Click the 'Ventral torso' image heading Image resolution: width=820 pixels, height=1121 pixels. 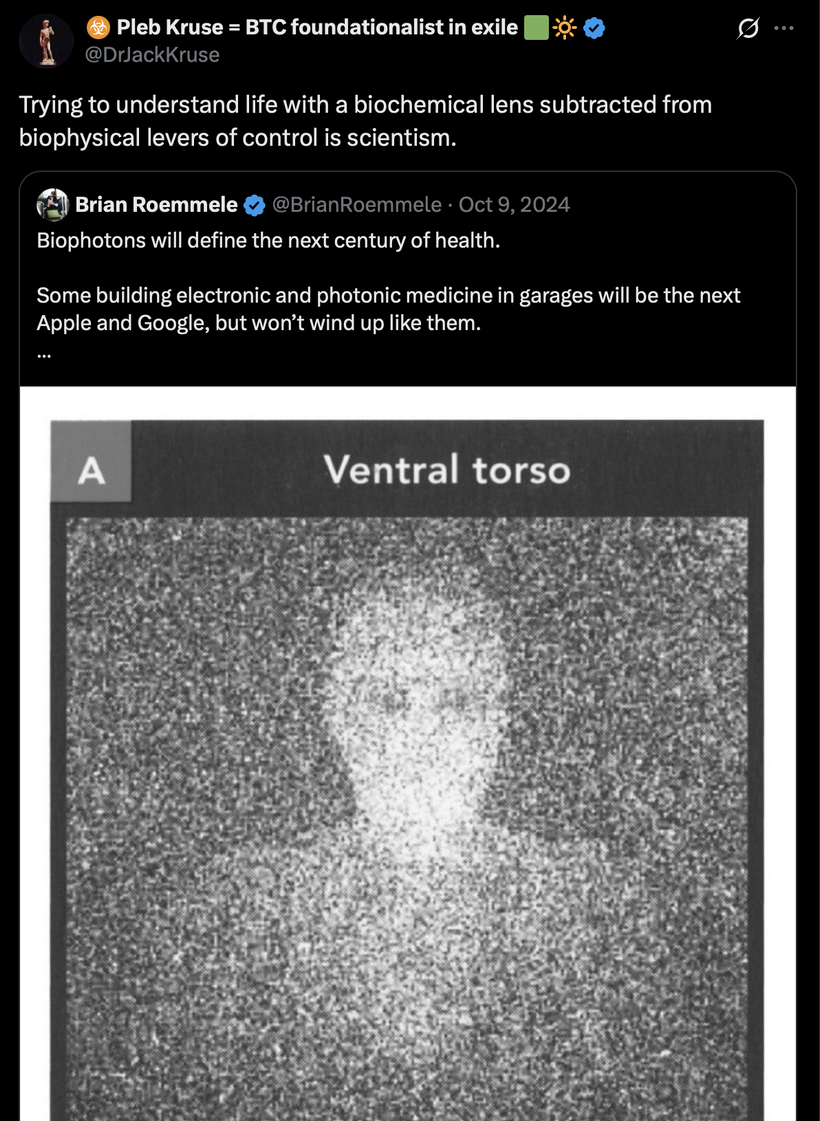coord(447,470)
